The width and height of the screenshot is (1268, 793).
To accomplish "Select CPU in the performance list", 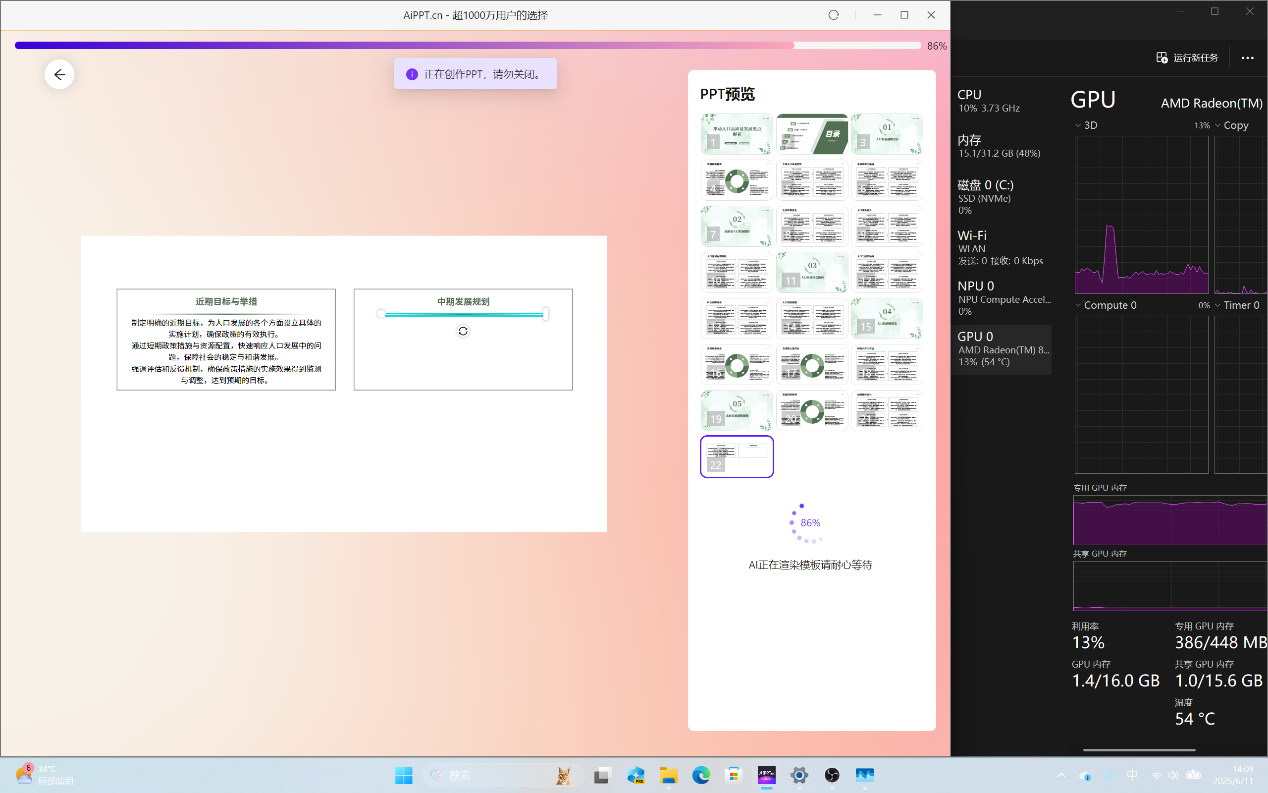I will (x=1002, y=100).
